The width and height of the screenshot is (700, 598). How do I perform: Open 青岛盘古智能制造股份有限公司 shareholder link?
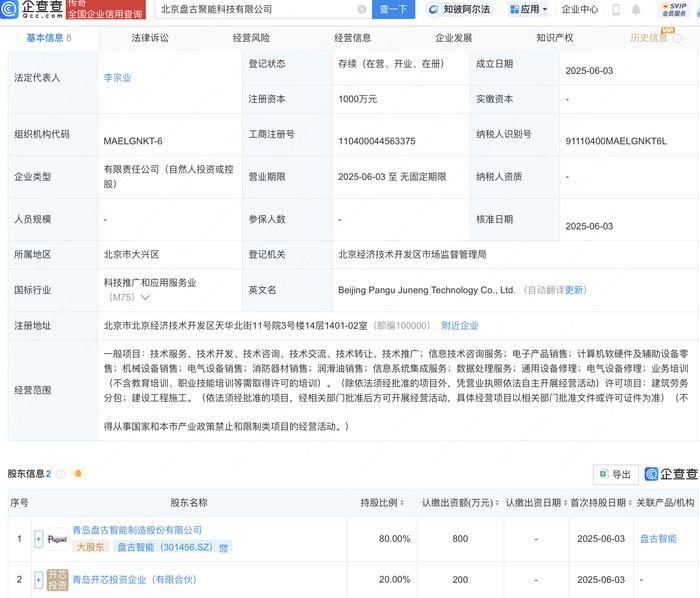(137, 530)
